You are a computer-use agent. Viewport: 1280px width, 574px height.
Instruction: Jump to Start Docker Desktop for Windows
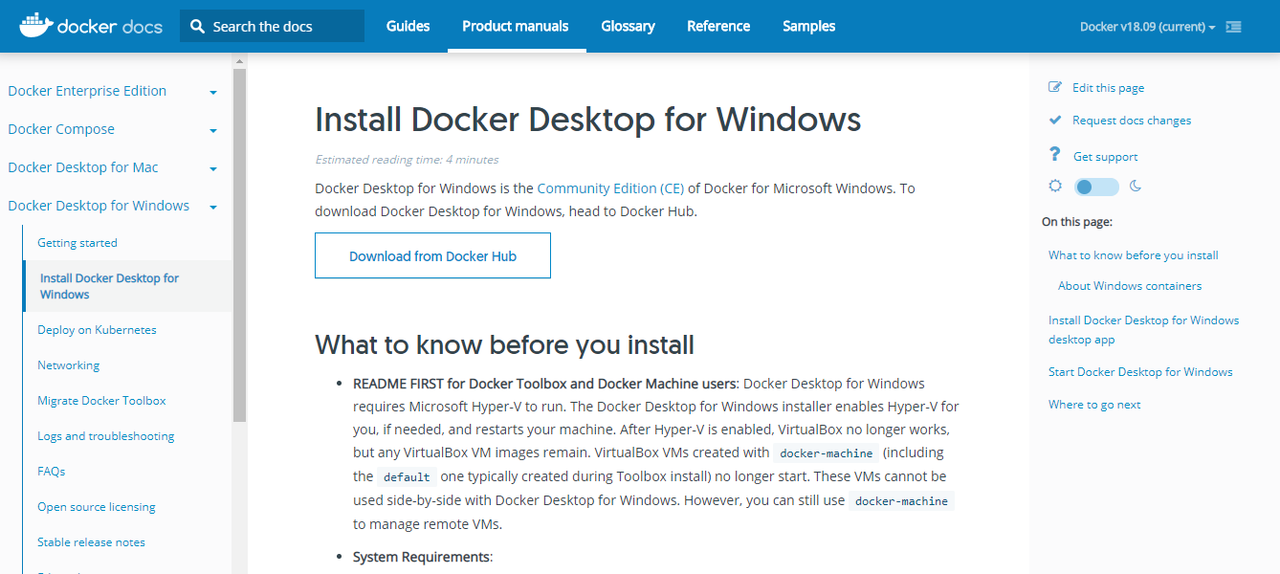1140,372
